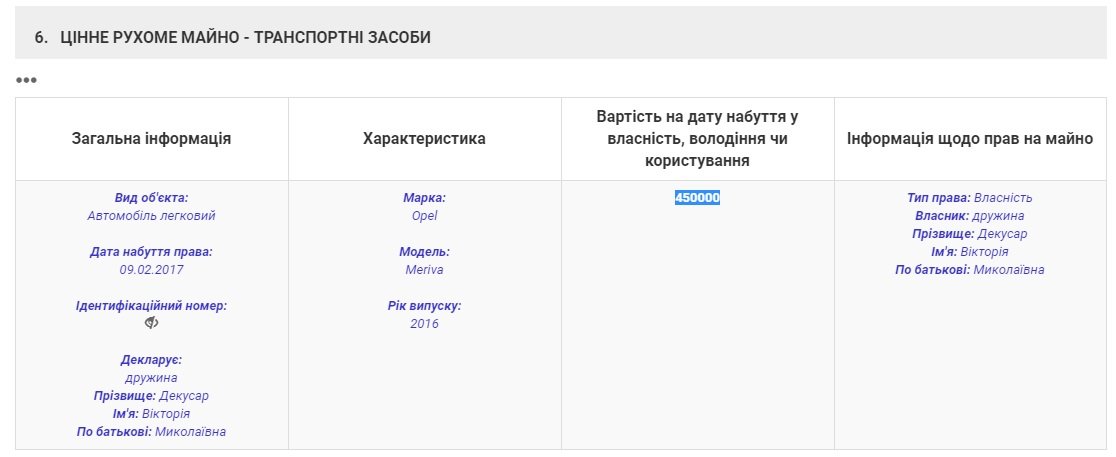Click the 'Вид об'єкта:' label
The height and width of the screenshot is (457, 1116).
coord(151,198)
